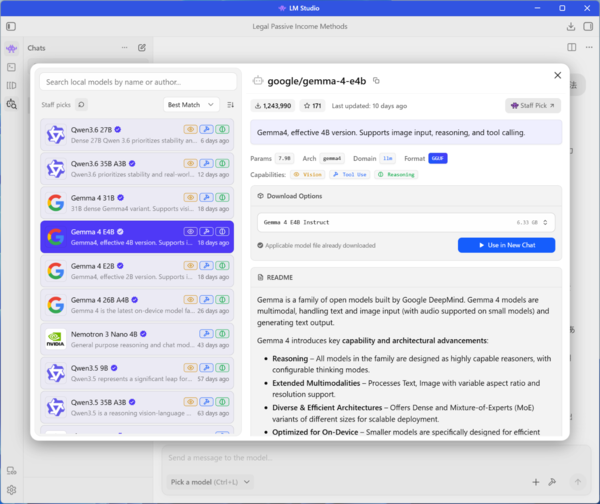Open the tools wrench icon in chat input
This screenshot has height=504, width=600.
pyautogui.click(x=552, y=482)
